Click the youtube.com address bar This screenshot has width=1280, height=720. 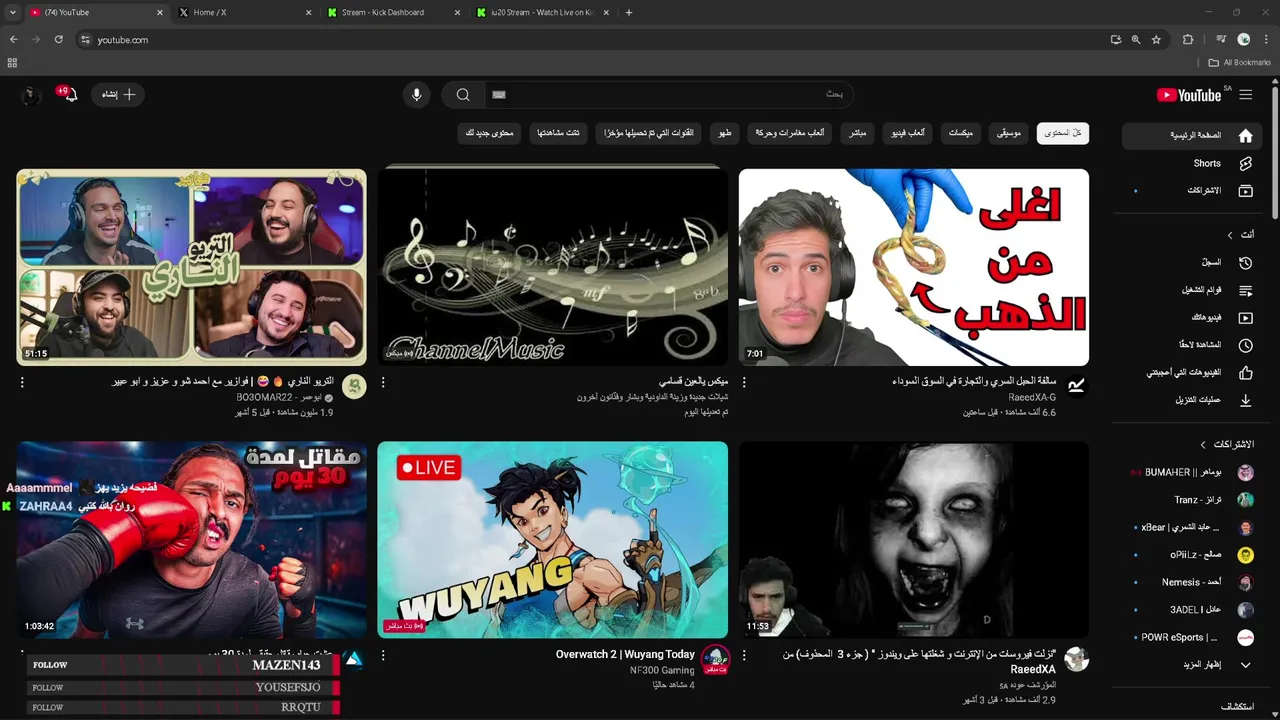point(590,40)
